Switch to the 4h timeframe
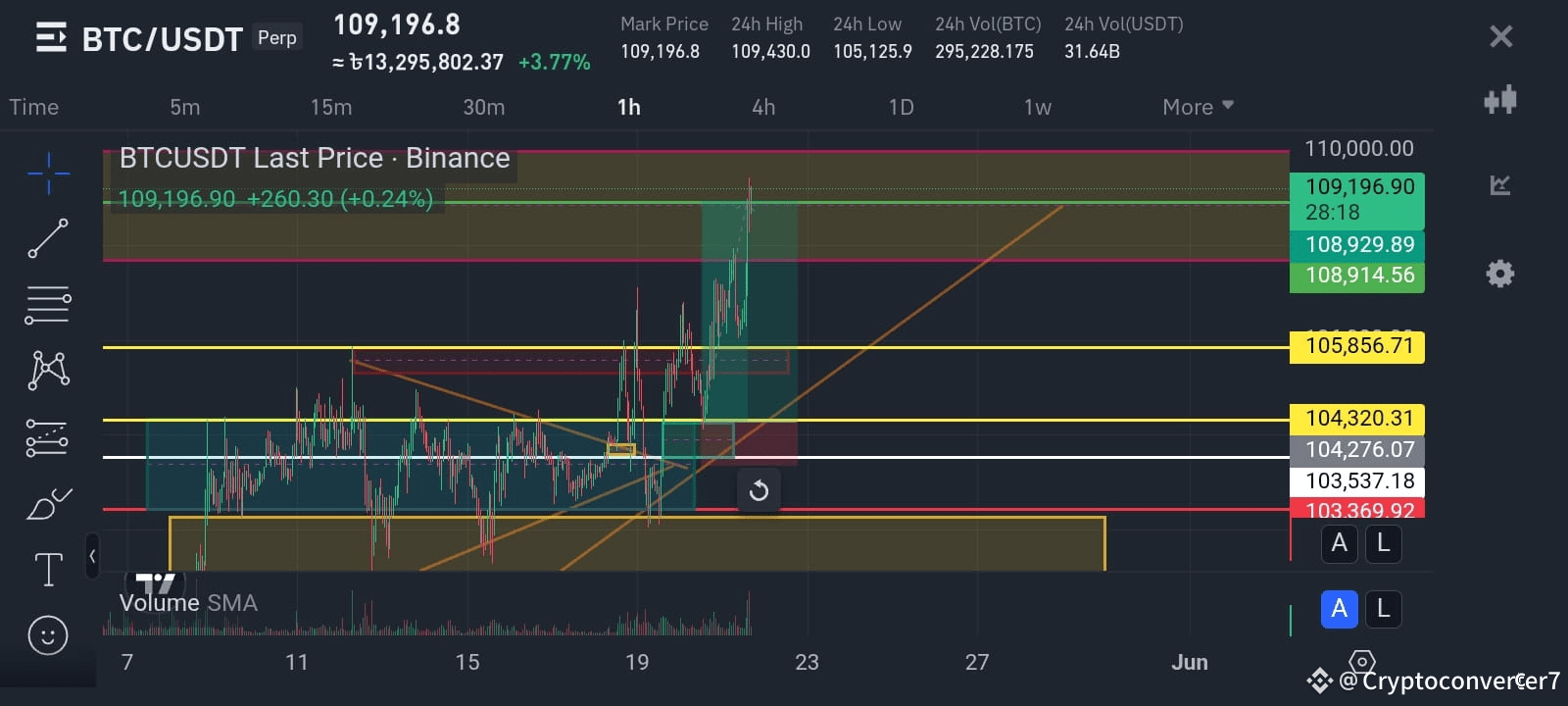 (763, 107)
